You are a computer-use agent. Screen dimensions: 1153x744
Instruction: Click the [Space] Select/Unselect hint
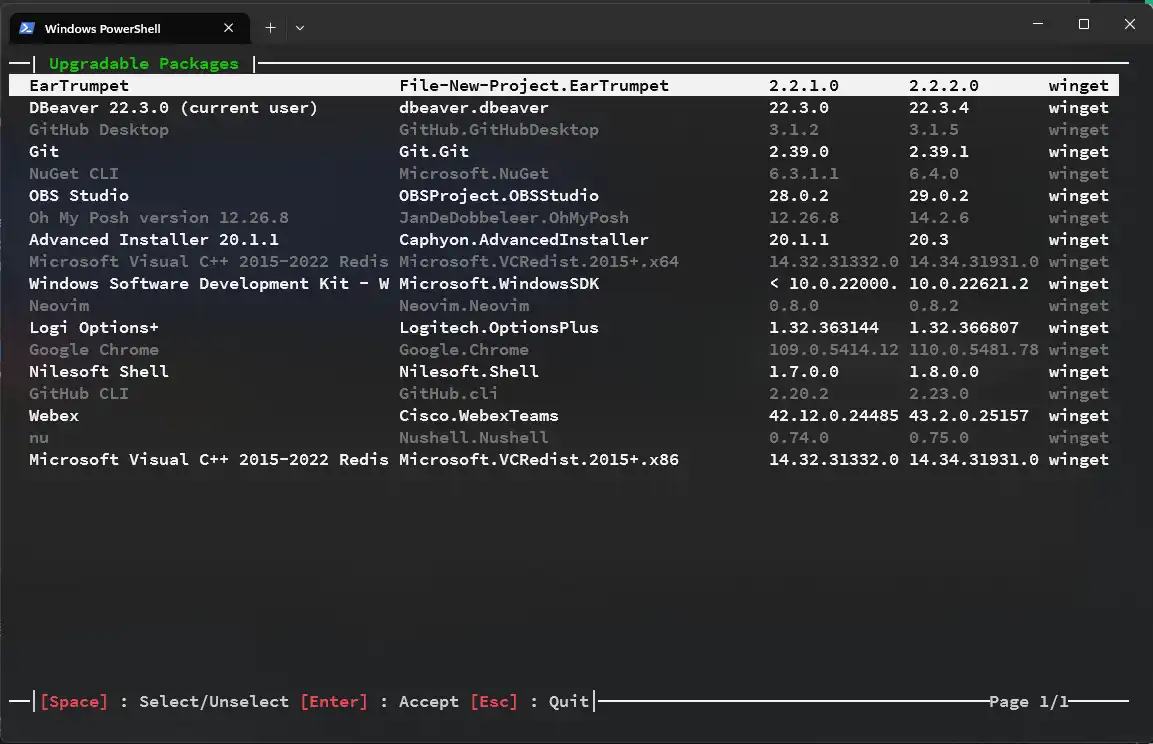[x=165, y=701]
